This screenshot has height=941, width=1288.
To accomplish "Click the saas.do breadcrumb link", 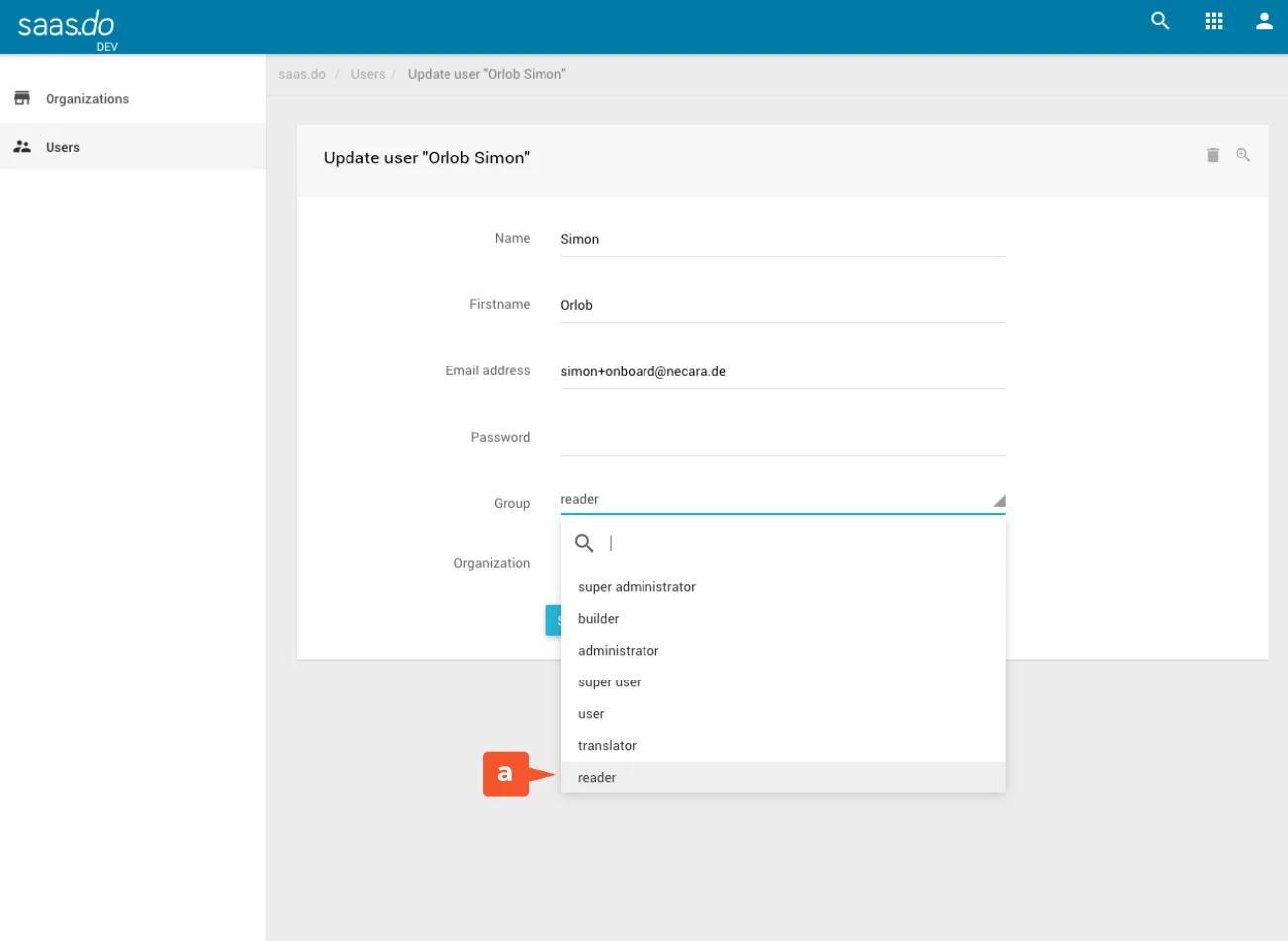I will point(302,74).
